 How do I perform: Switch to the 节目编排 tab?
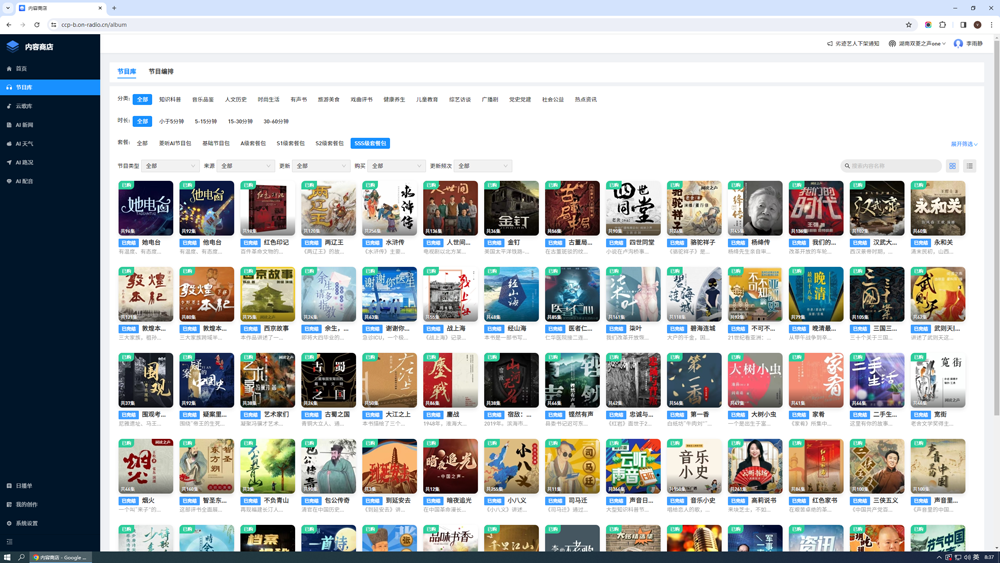tap(161, 72)
